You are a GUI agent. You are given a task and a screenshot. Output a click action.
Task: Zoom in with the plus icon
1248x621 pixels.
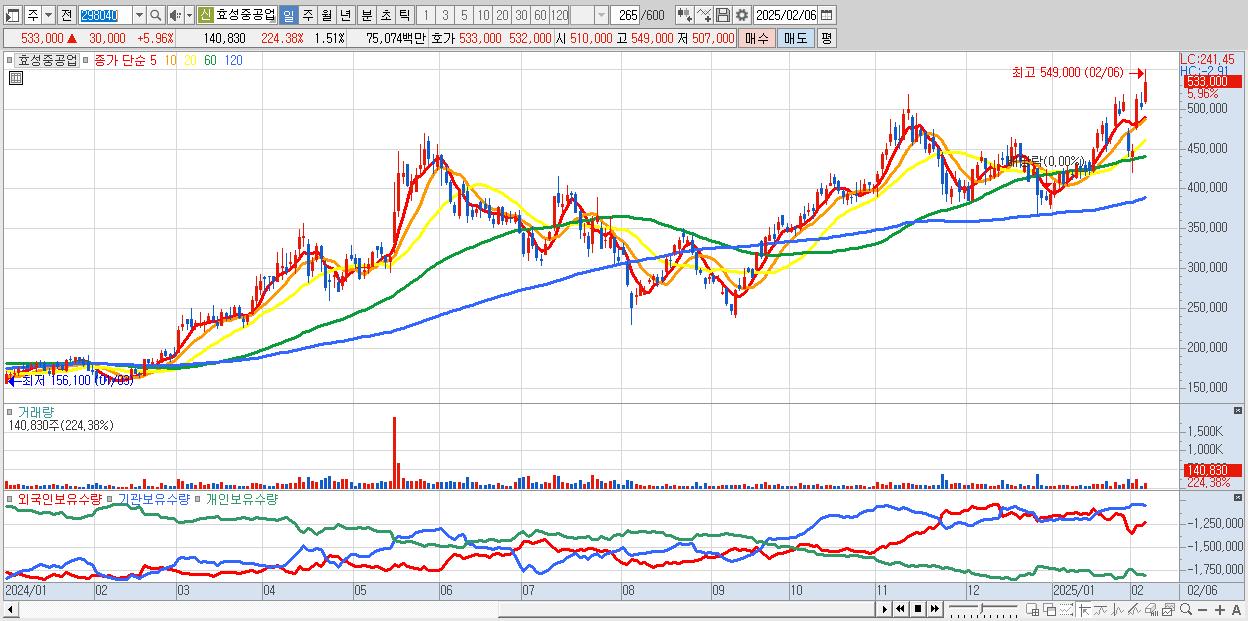(x=1219, y=609)
